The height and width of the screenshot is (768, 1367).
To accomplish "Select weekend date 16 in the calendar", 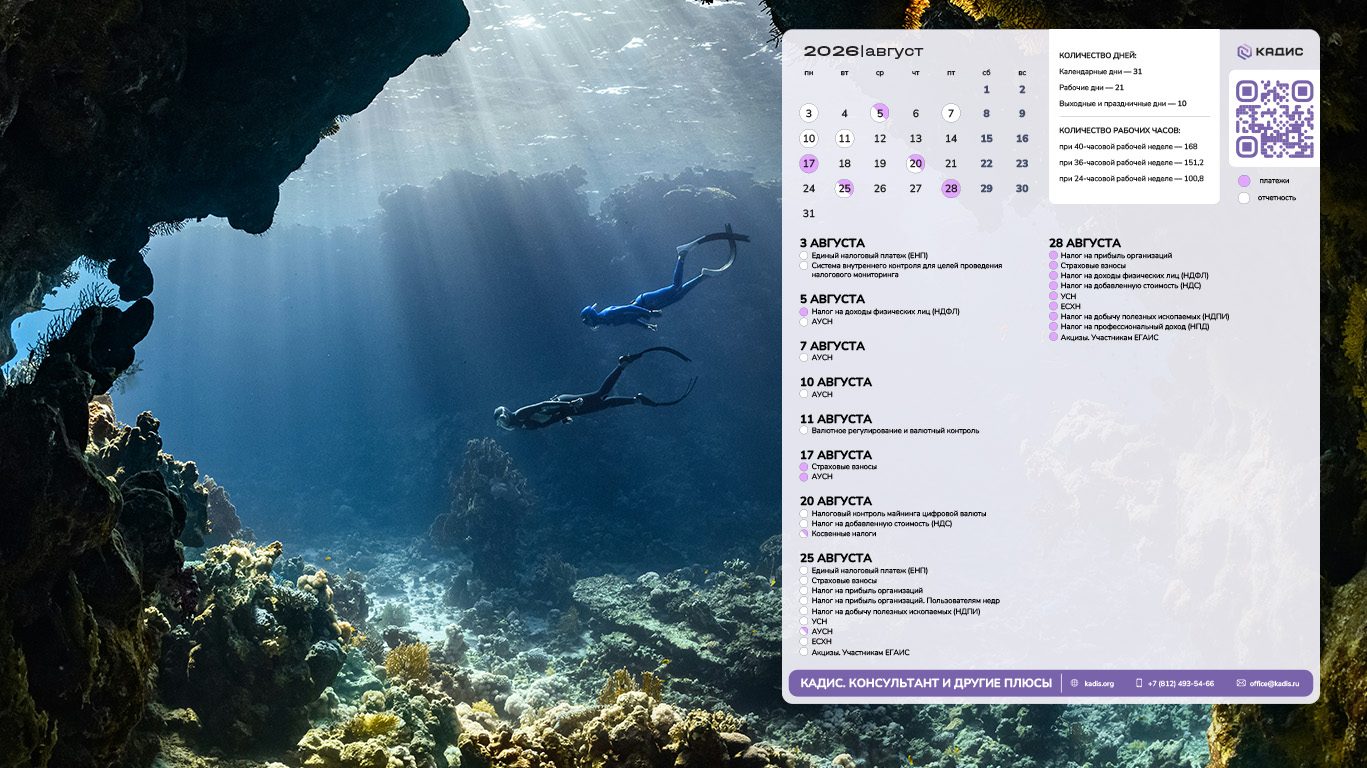I will pyautogui.click(x=1022, y=138).
